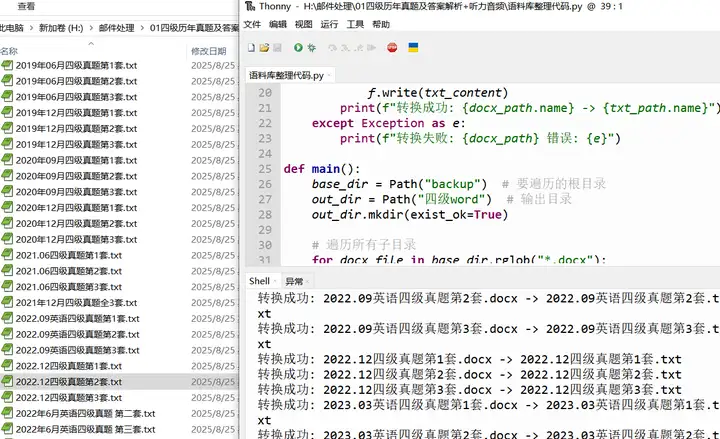Close the 异常 panel tab
The image size is (720, 439).
pos(307,281)
